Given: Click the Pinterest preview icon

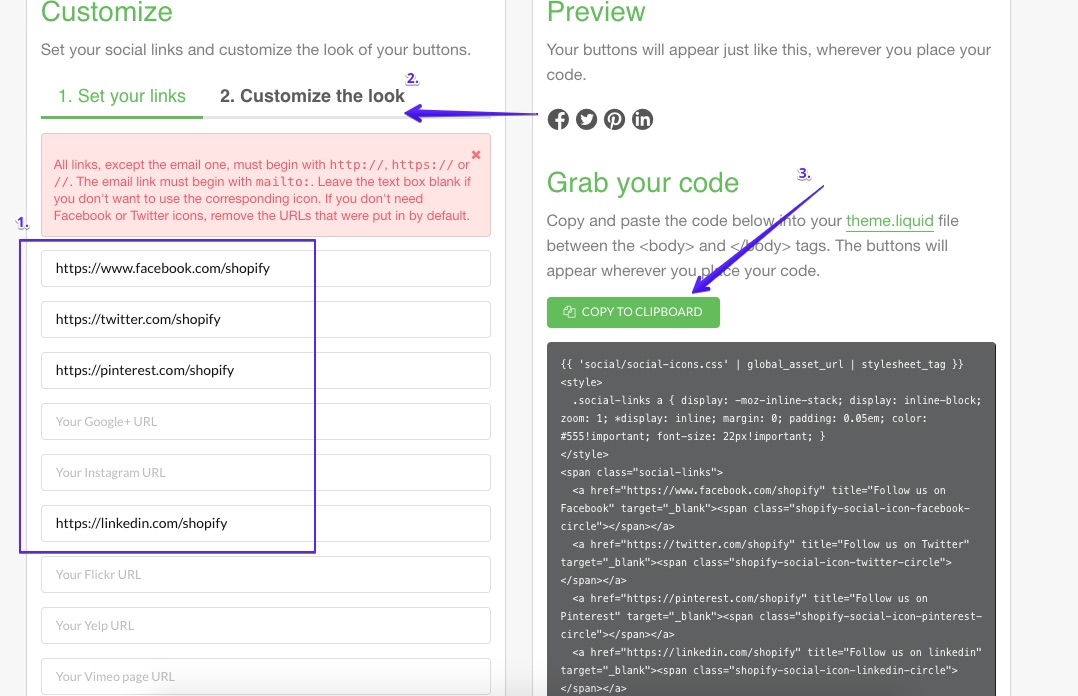Looking at the screenshot, I should click(x=615, y=120).
